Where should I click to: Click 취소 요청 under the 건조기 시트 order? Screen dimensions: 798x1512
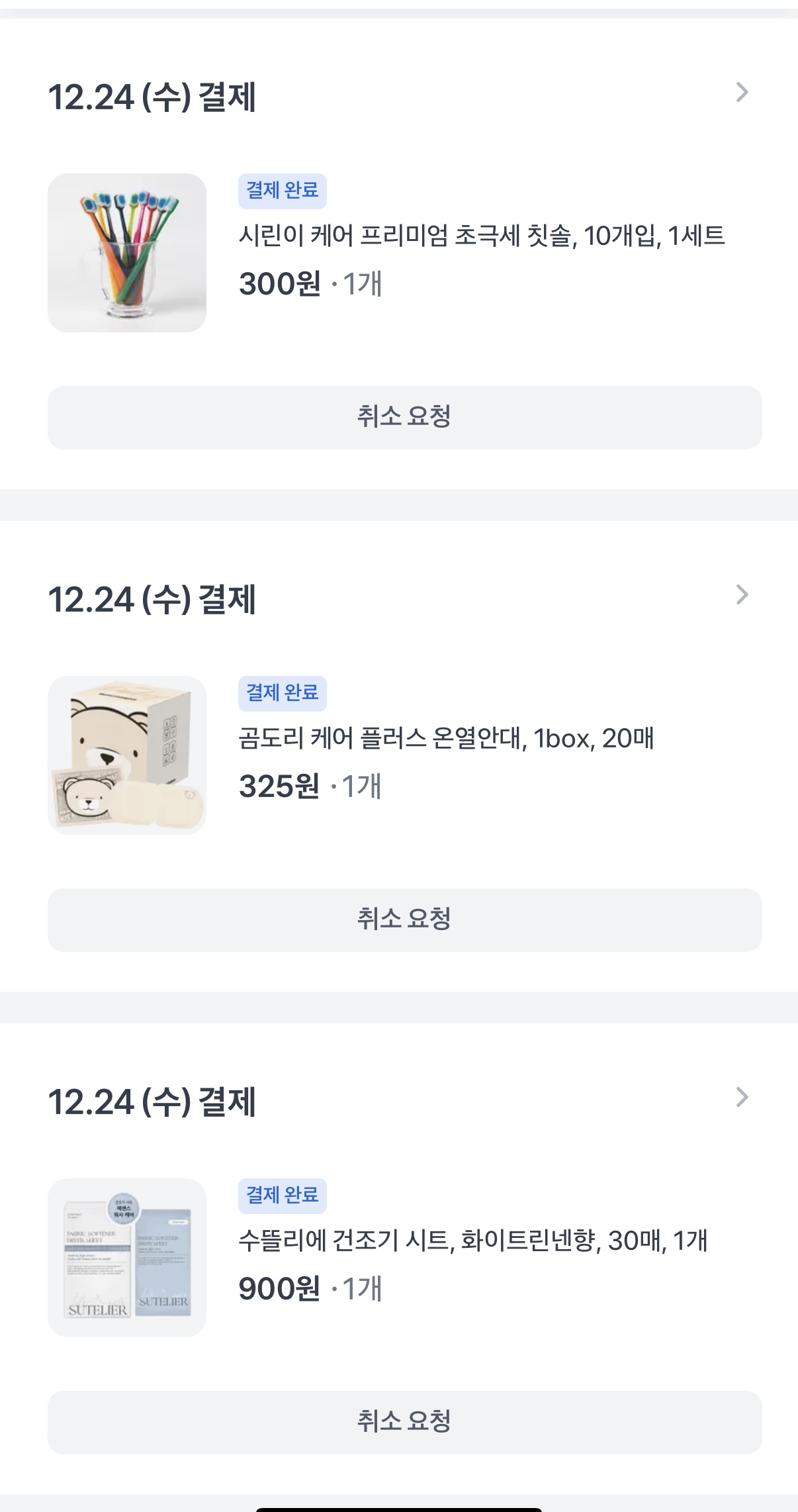[404, 1423]
